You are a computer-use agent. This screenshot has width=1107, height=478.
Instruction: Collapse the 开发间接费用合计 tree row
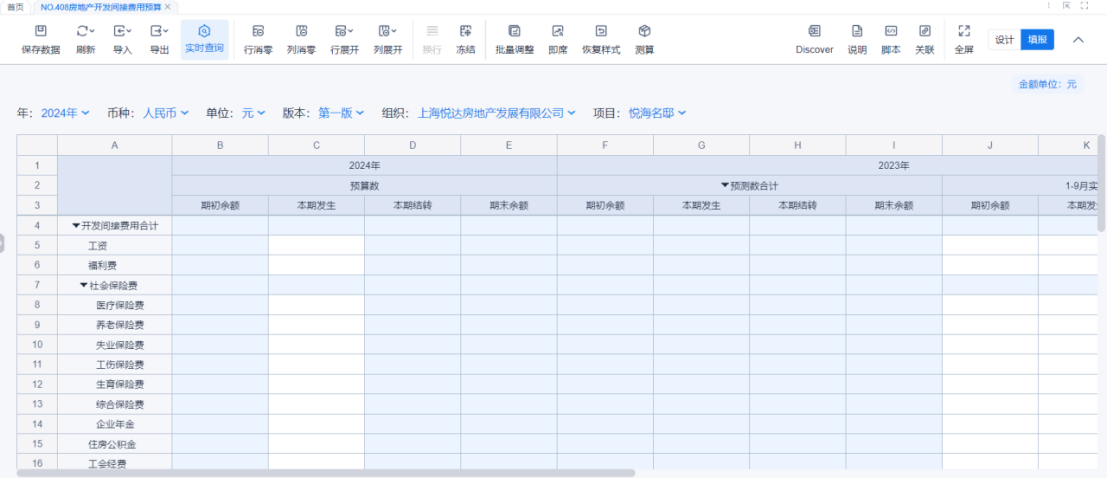[x=76, y=226]
